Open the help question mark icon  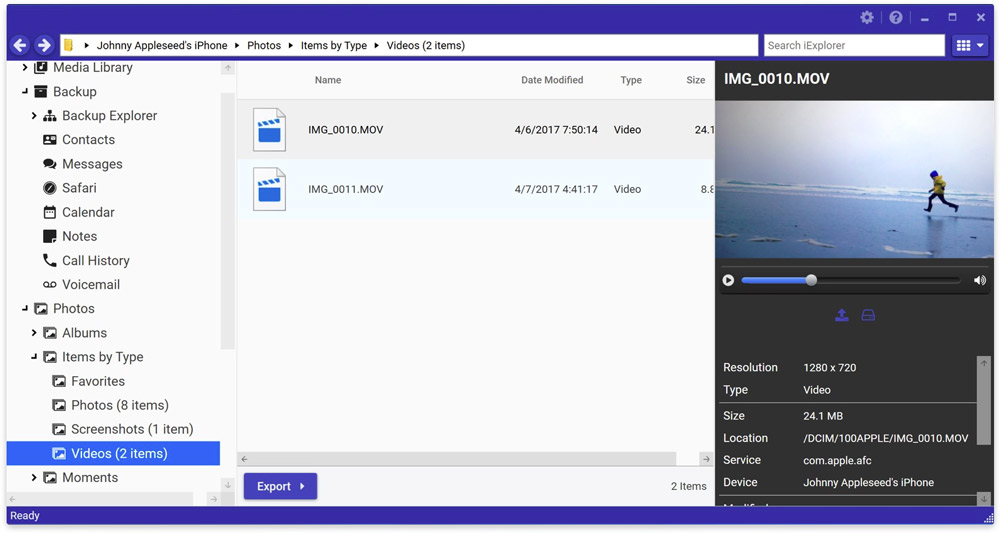click(896, 17)
